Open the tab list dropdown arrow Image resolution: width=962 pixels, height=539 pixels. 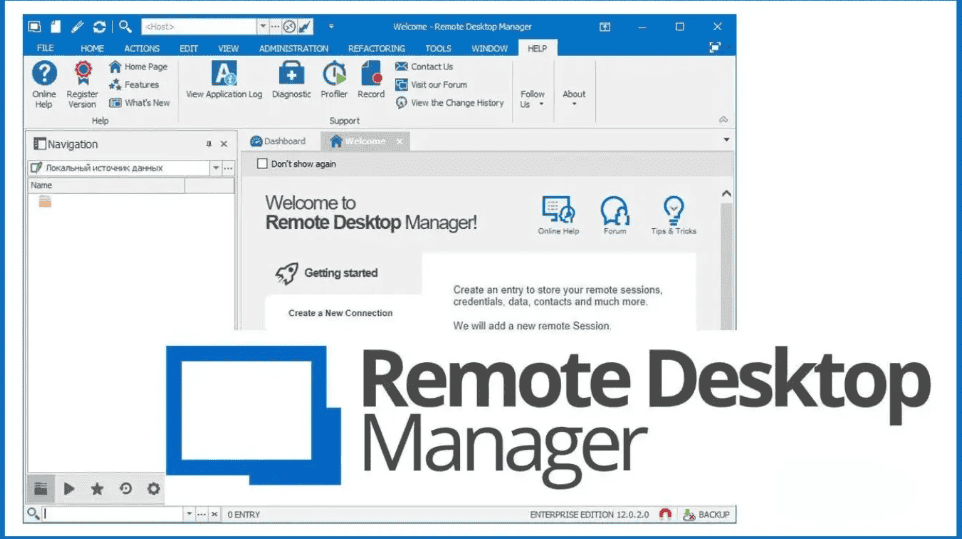tap(726, 140)
